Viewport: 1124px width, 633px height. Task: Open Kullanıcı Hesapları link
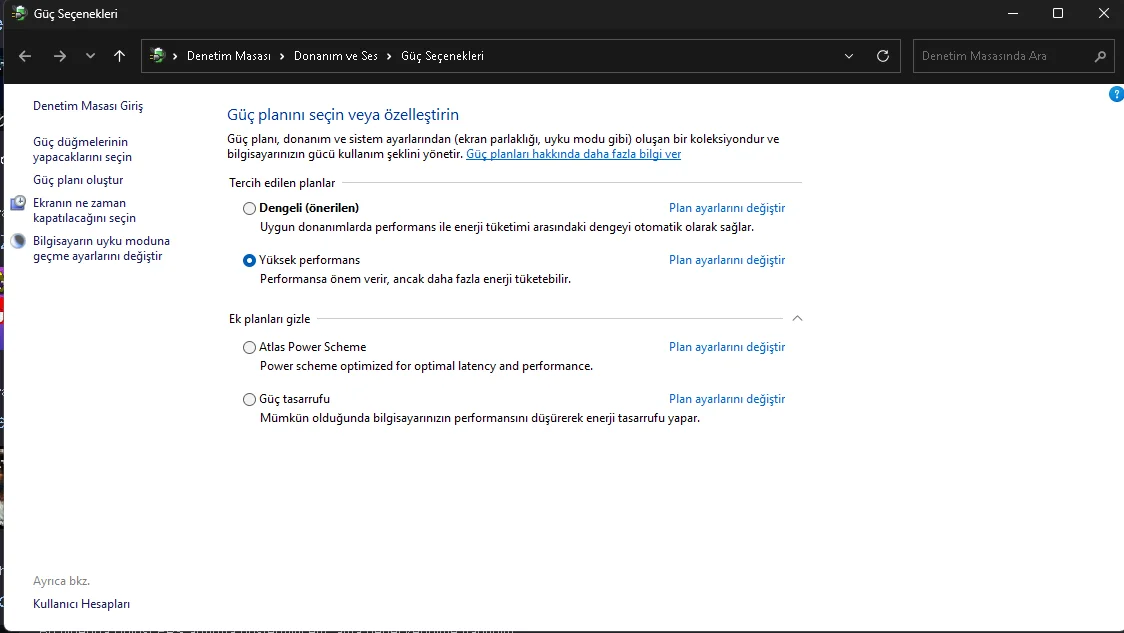click(x=82, y=604)
